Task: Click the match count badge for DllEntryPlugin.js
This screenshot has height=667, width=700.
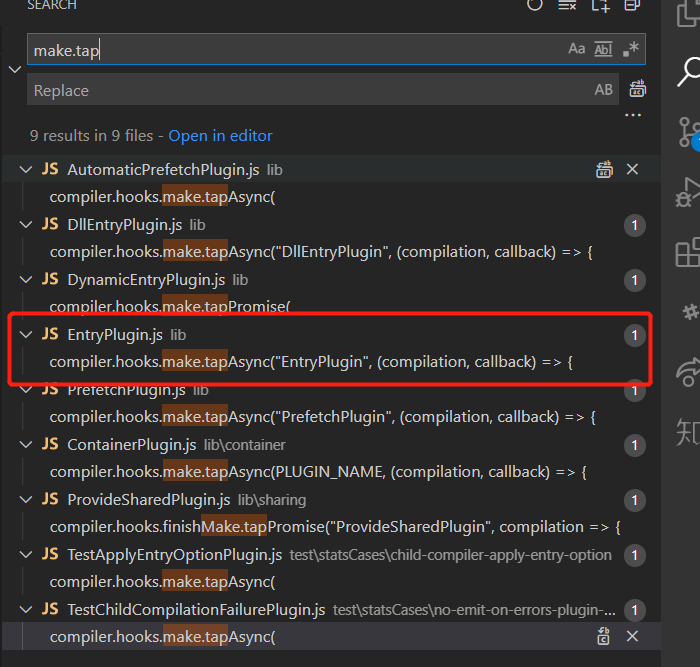Action: point(634,225)
